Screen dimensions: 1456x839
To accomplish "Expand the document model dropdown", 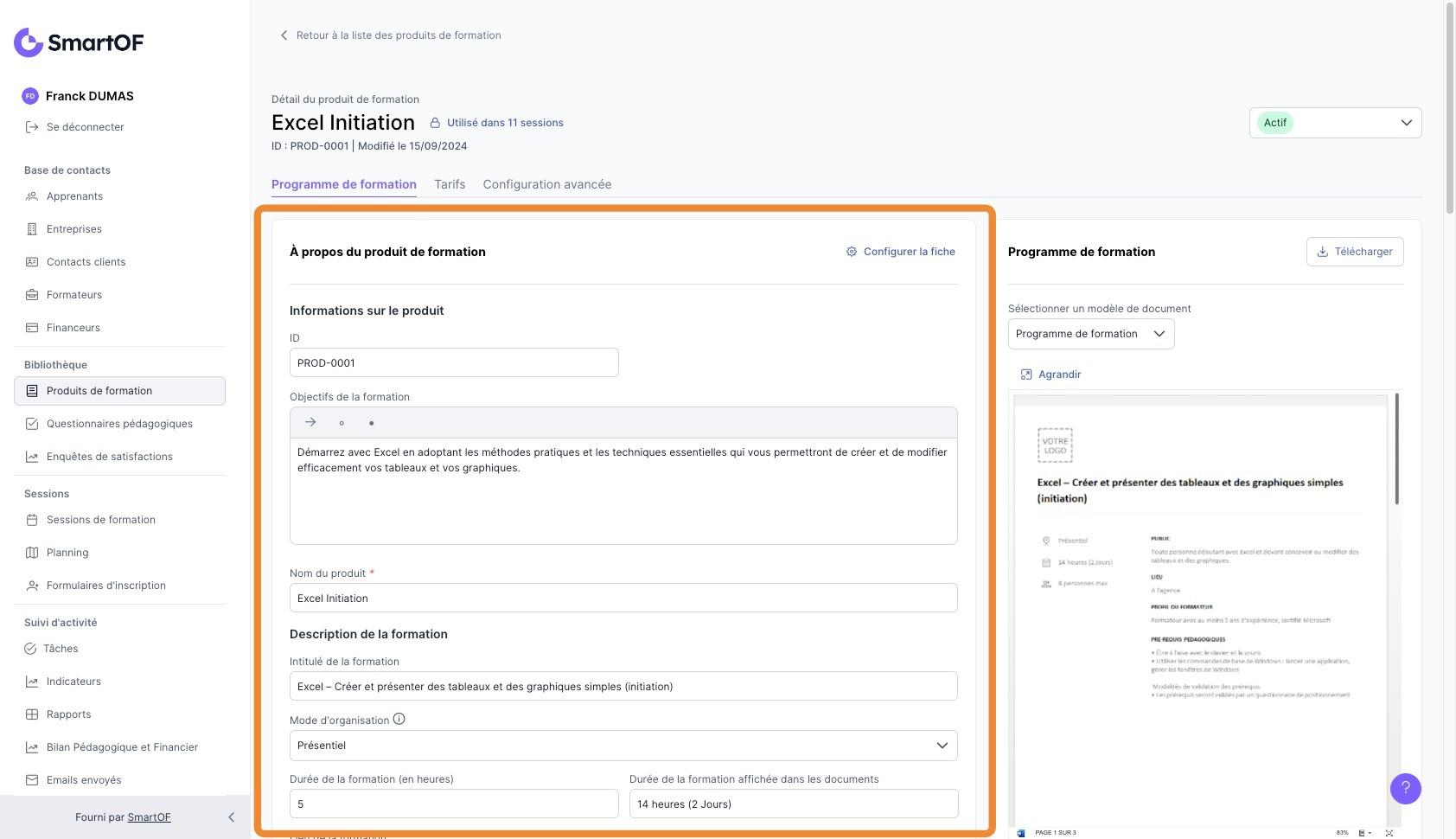I will pyautogui.click(x=1090, y=334).
